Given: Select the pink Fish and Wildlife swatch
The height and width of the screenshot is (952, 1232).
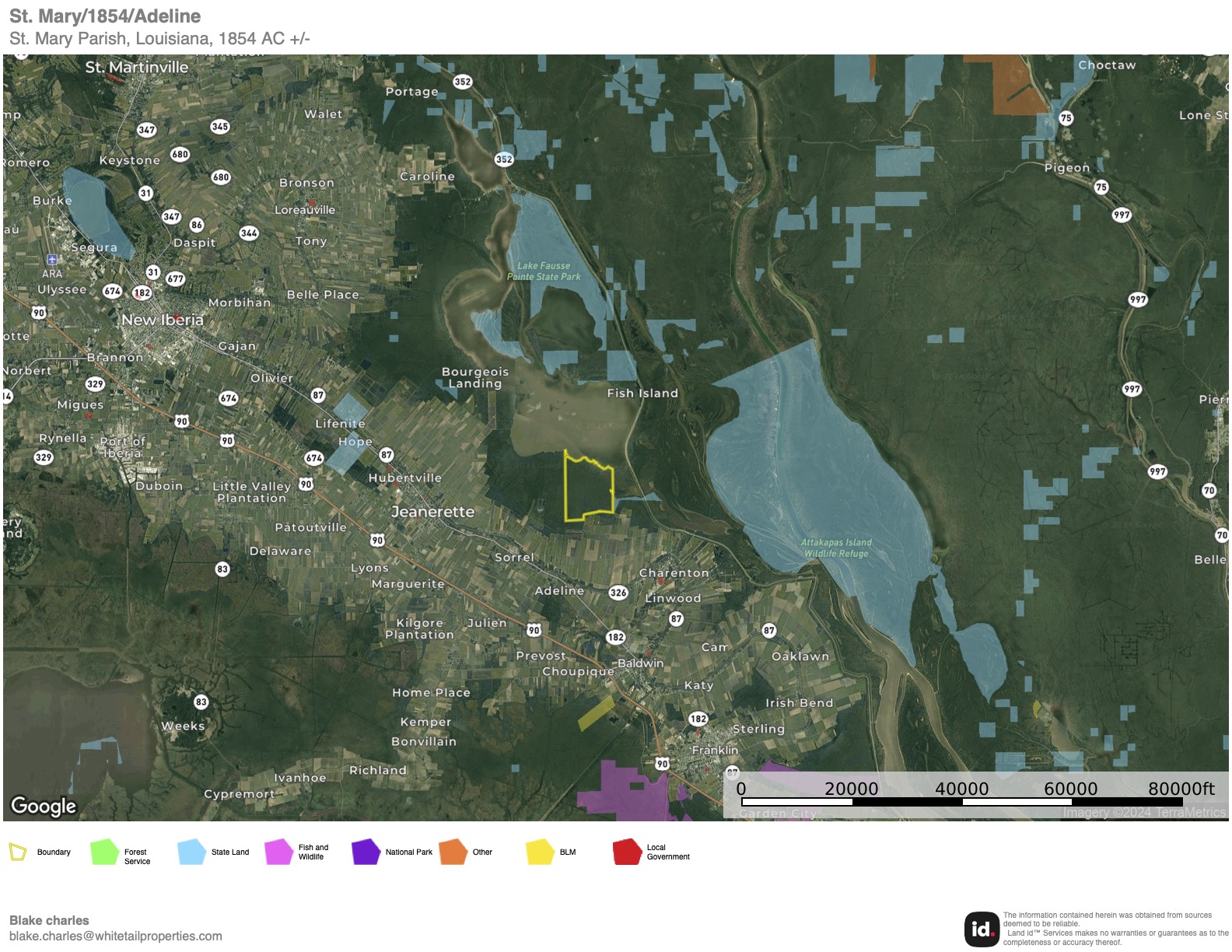Looking at the screenshot, I should 278,852.
